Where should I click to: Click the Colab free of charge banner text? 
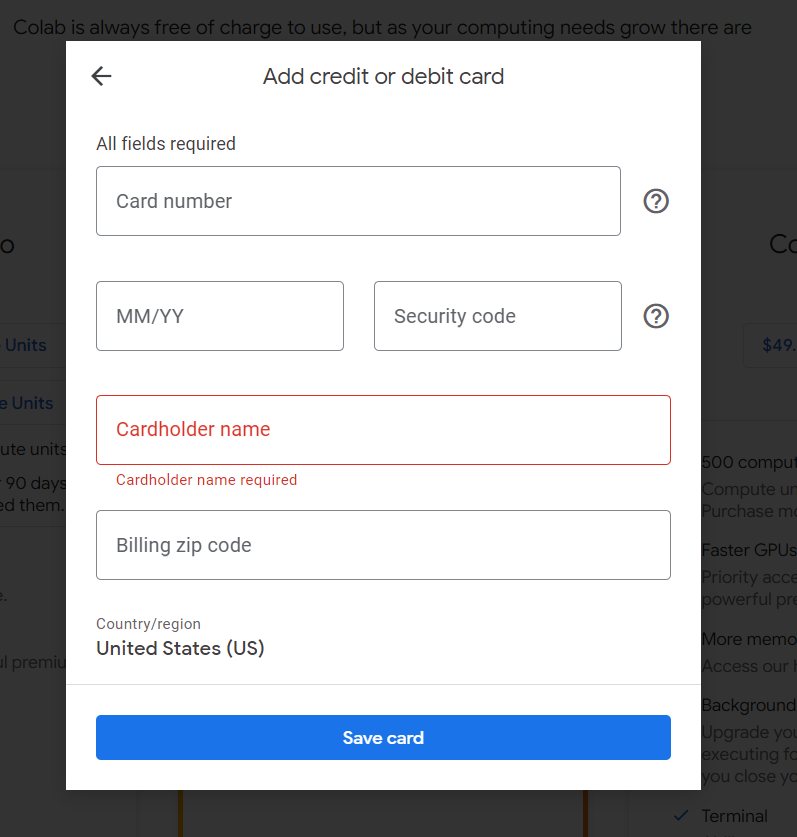[x=380, y=27]
